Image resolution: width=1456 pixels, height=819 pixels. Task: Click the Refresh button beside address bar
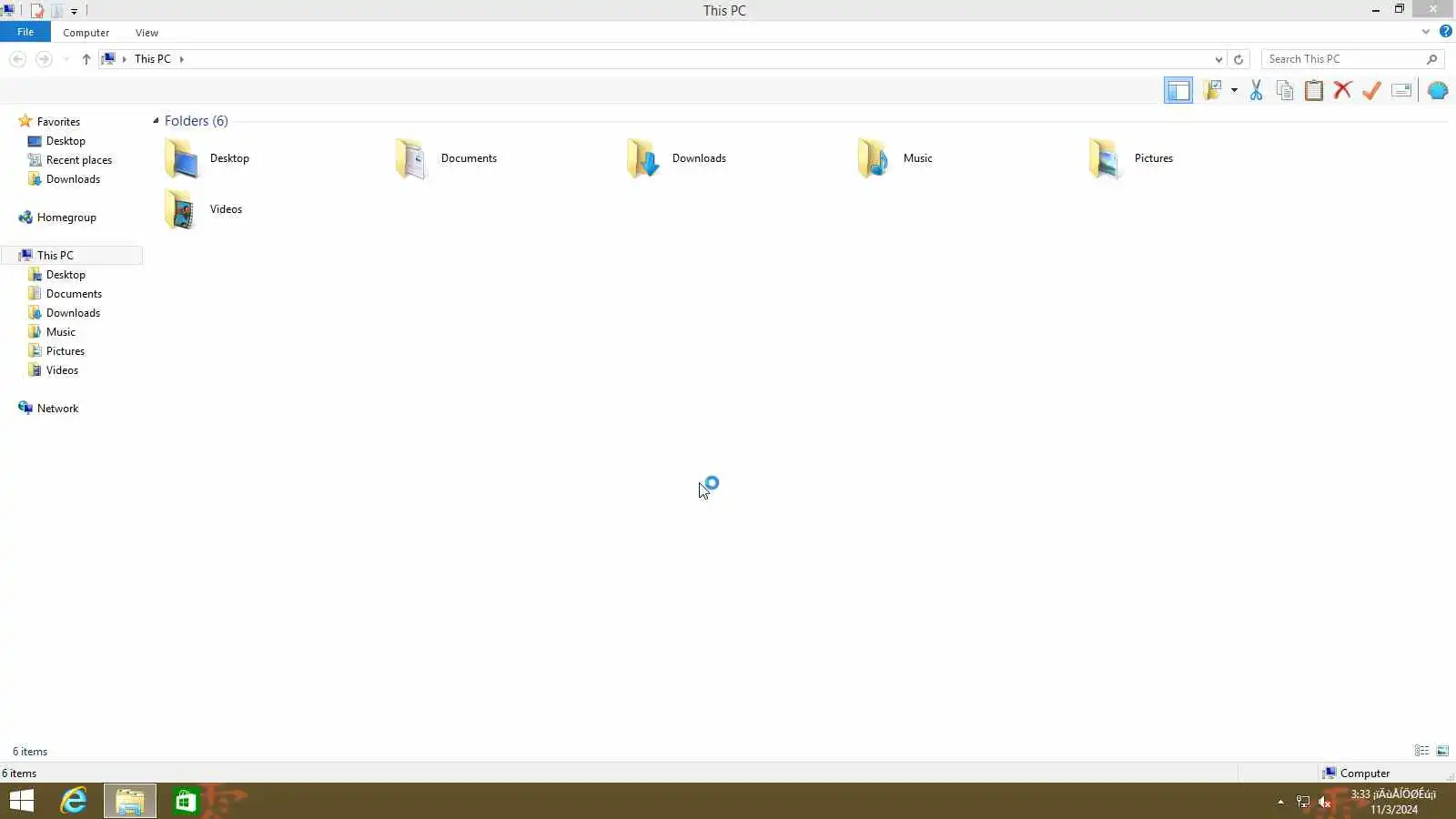[x=1239, y=59]
